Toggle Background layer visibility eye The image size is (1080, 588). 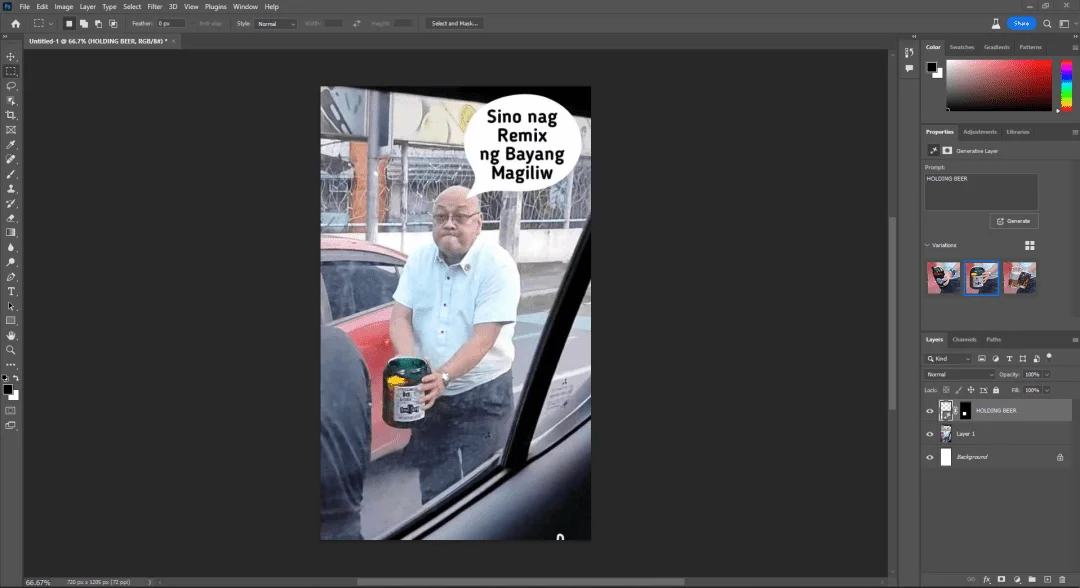929,457
